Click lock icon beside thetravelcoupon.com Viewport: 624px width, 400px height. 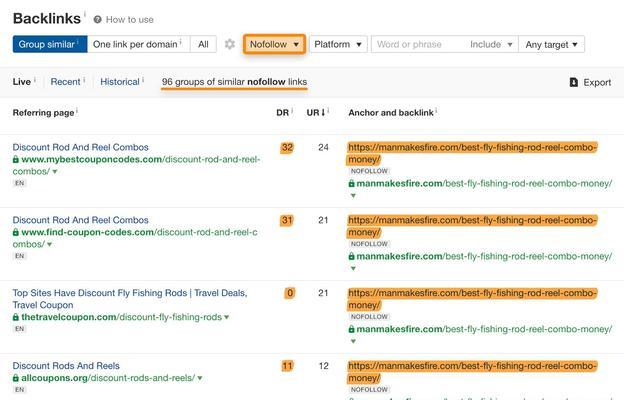coord(16,317)
